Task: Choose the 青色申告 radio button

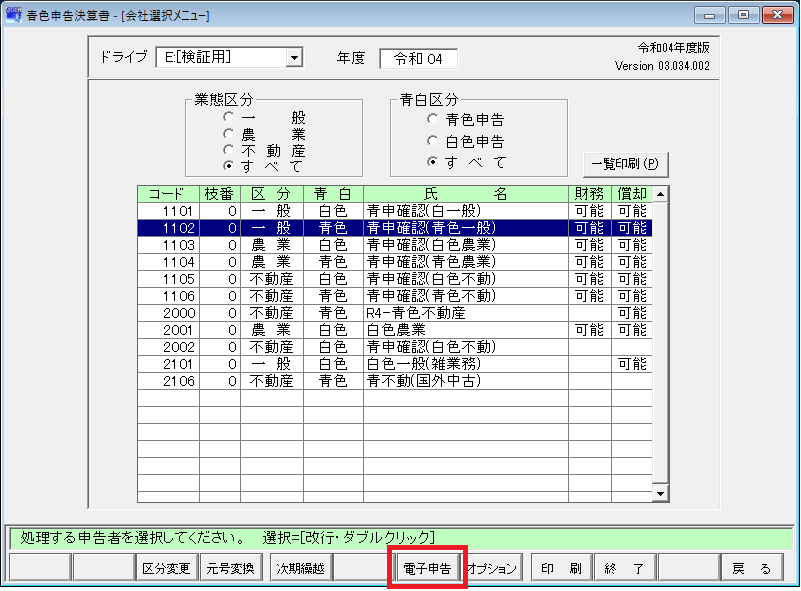Action: click(x=433, y=119)
